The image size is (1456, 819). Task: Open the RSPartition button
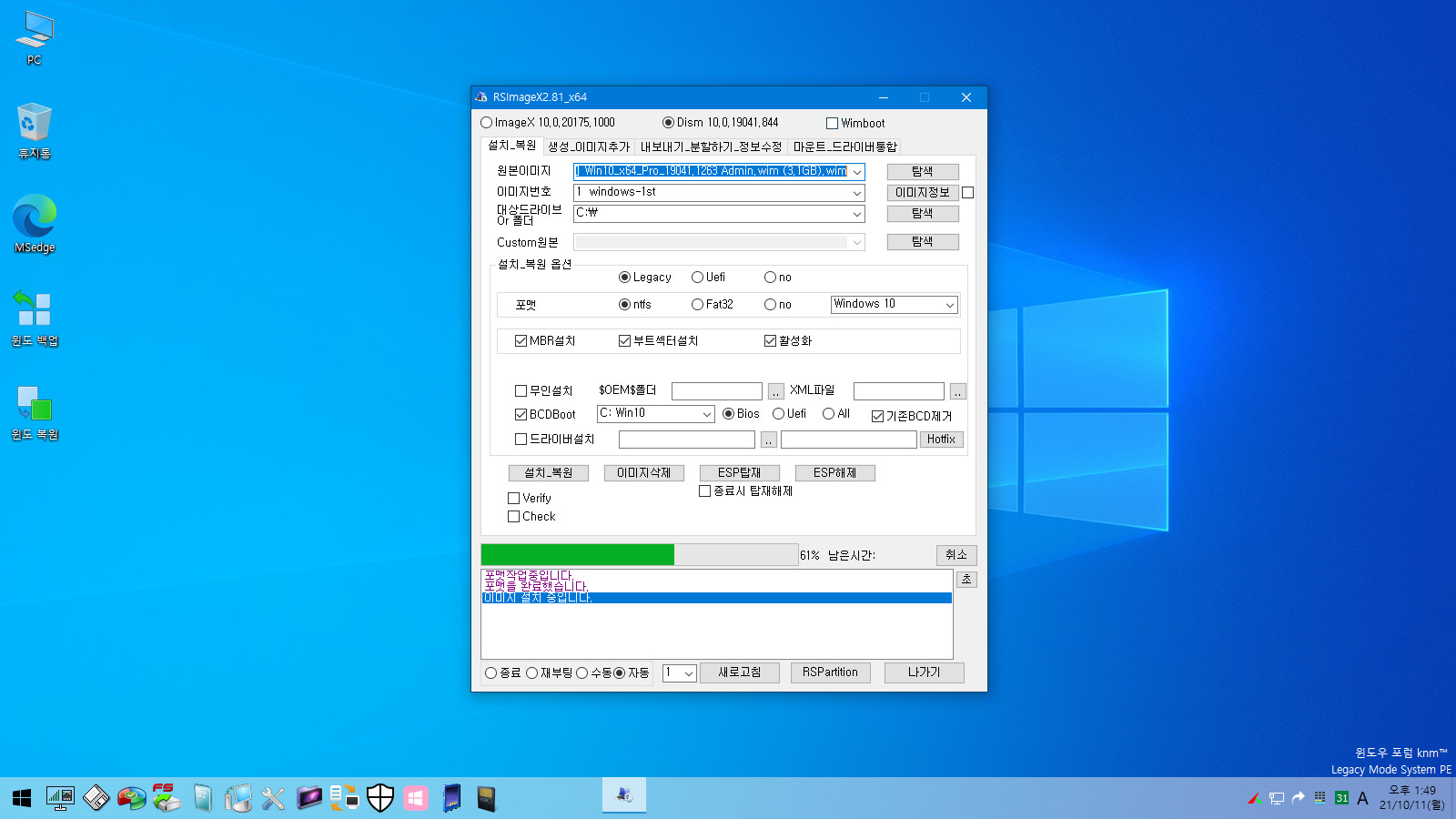click(830, 672)
